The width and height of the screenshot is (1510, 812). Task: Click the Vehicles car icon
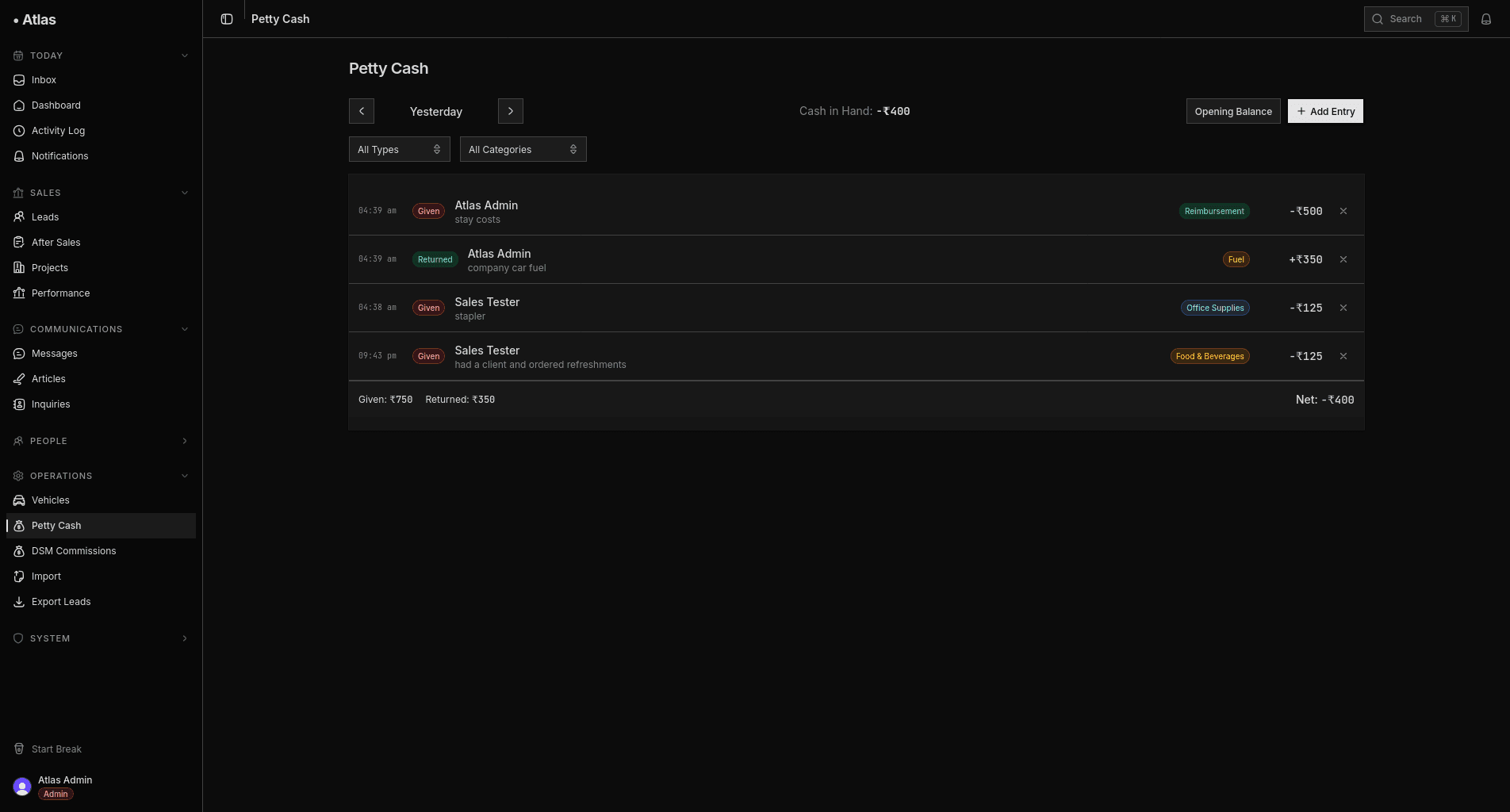coord(19,500)
